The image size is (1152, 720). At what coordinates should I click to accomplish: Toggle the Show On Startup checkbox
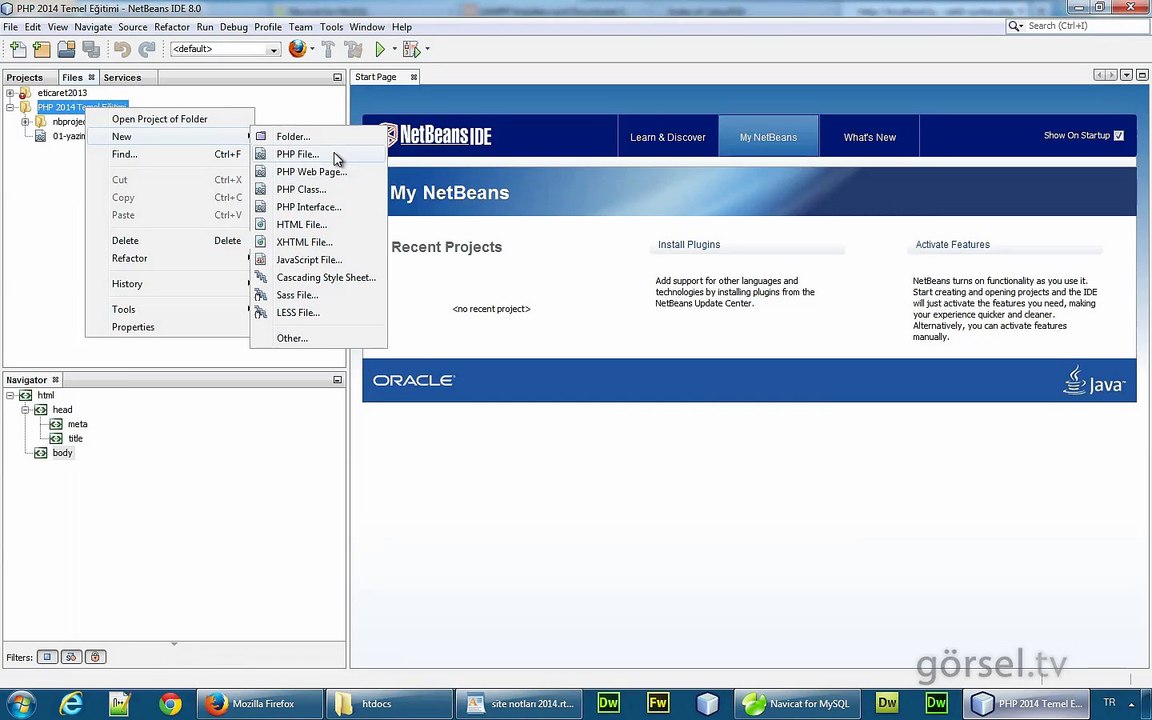(x=1118, y=135)
